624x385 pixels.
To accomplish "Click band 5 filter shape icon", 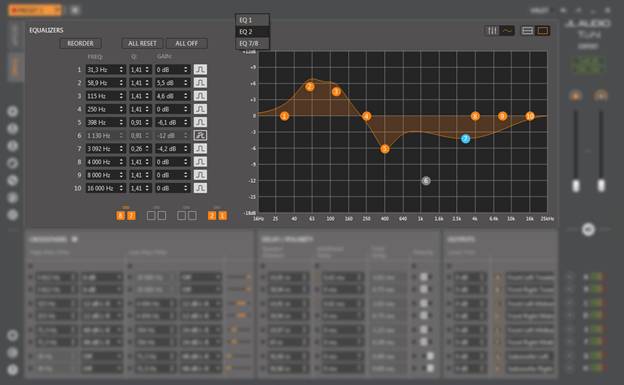I will pos(200,122).
